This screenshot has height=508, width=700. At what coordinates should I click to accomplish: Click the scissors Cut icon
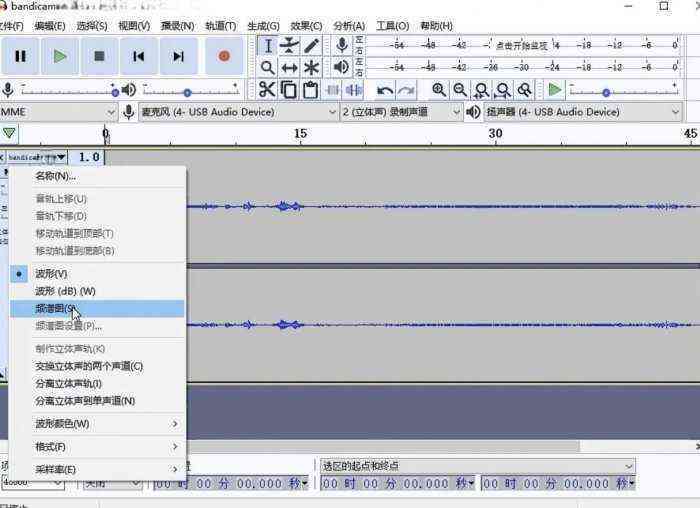(267, 90)
